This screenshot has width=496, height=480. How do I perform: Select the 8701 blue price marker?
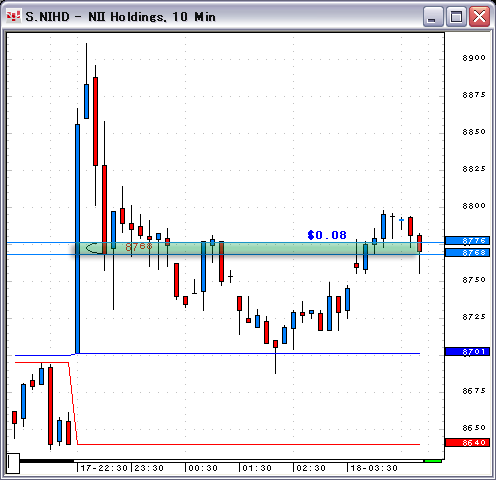[467, 352]
